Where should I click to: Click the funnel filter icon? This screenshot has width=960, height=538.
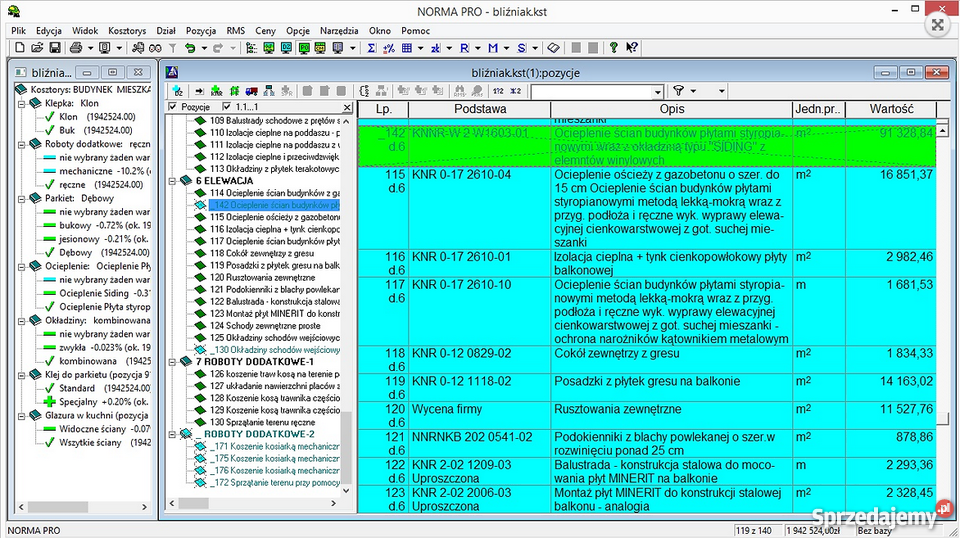(x=678, y=91)
